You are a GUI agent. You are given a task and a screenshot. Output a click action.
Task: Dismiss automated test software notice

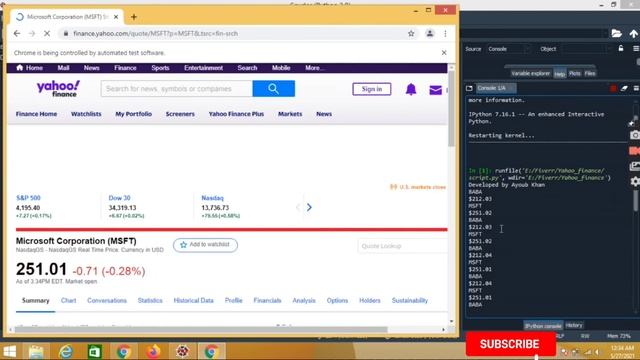[x=444, y=53]
